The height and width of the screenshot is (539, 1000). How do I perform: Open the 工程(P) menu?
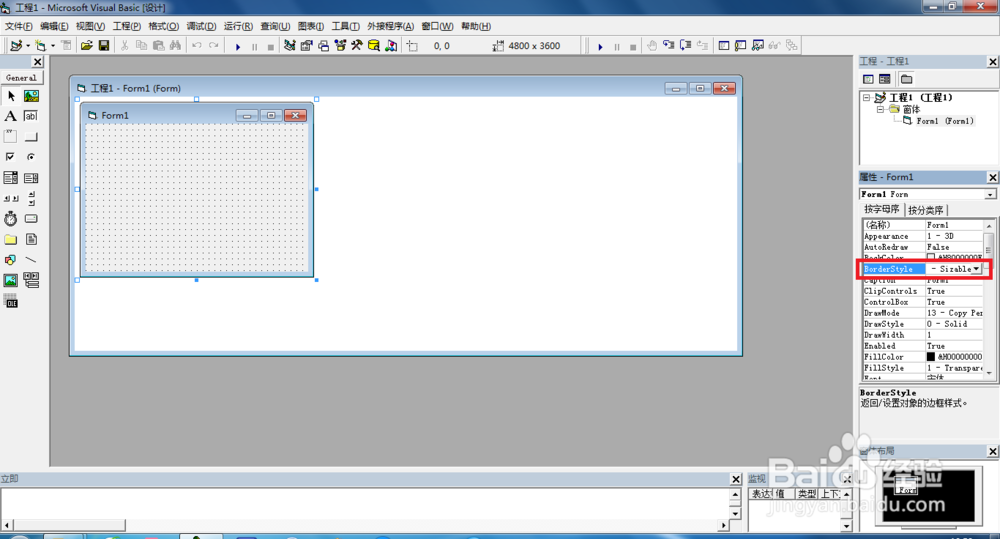tap(127, 26)
